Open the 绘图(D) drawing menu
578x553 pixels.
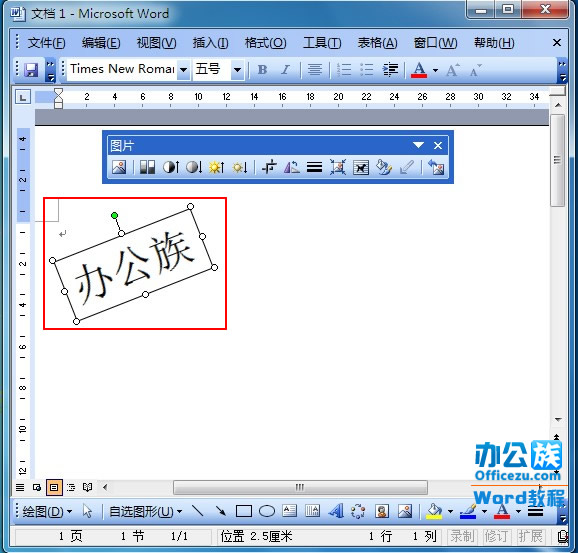[47, 512]
